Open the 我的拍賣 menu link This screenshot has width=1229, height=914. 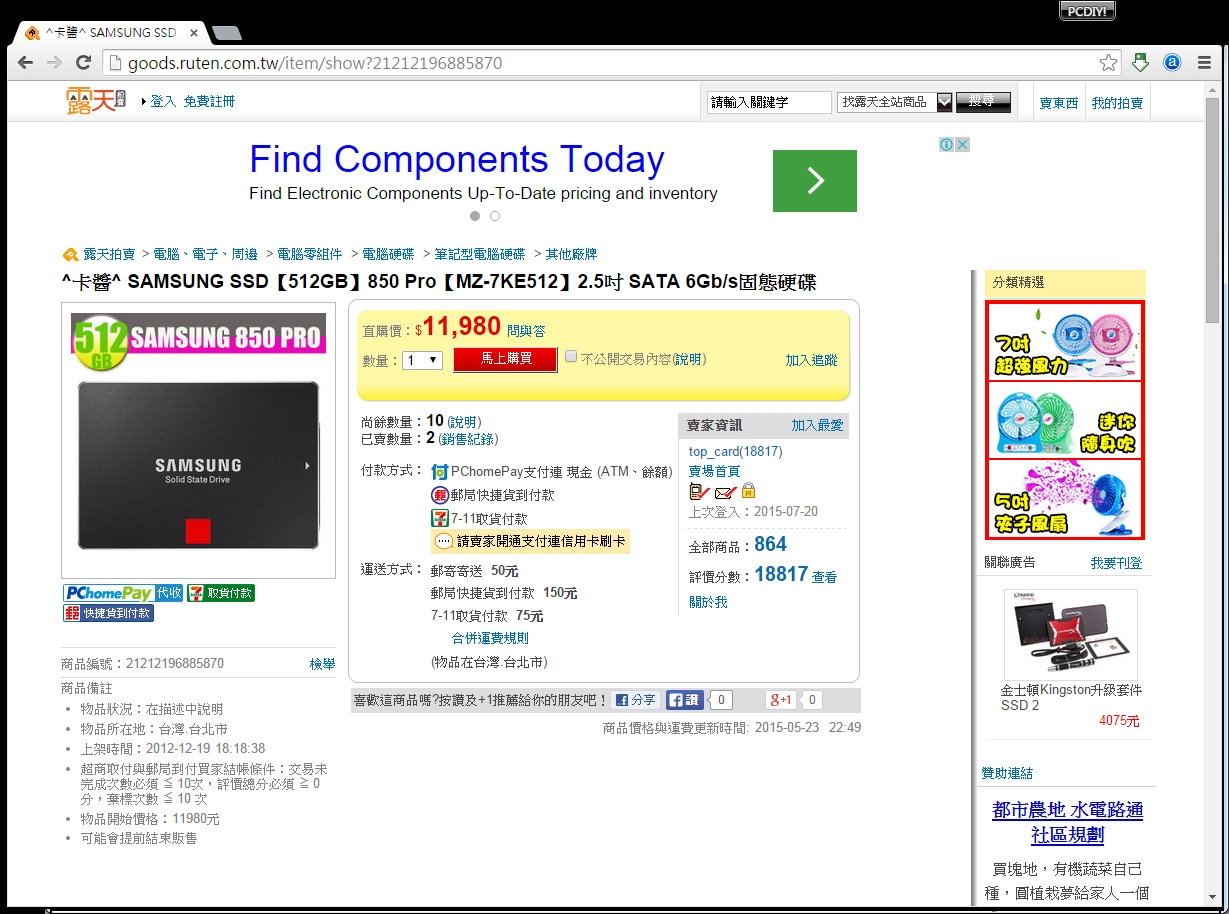tap(1117, 103)
